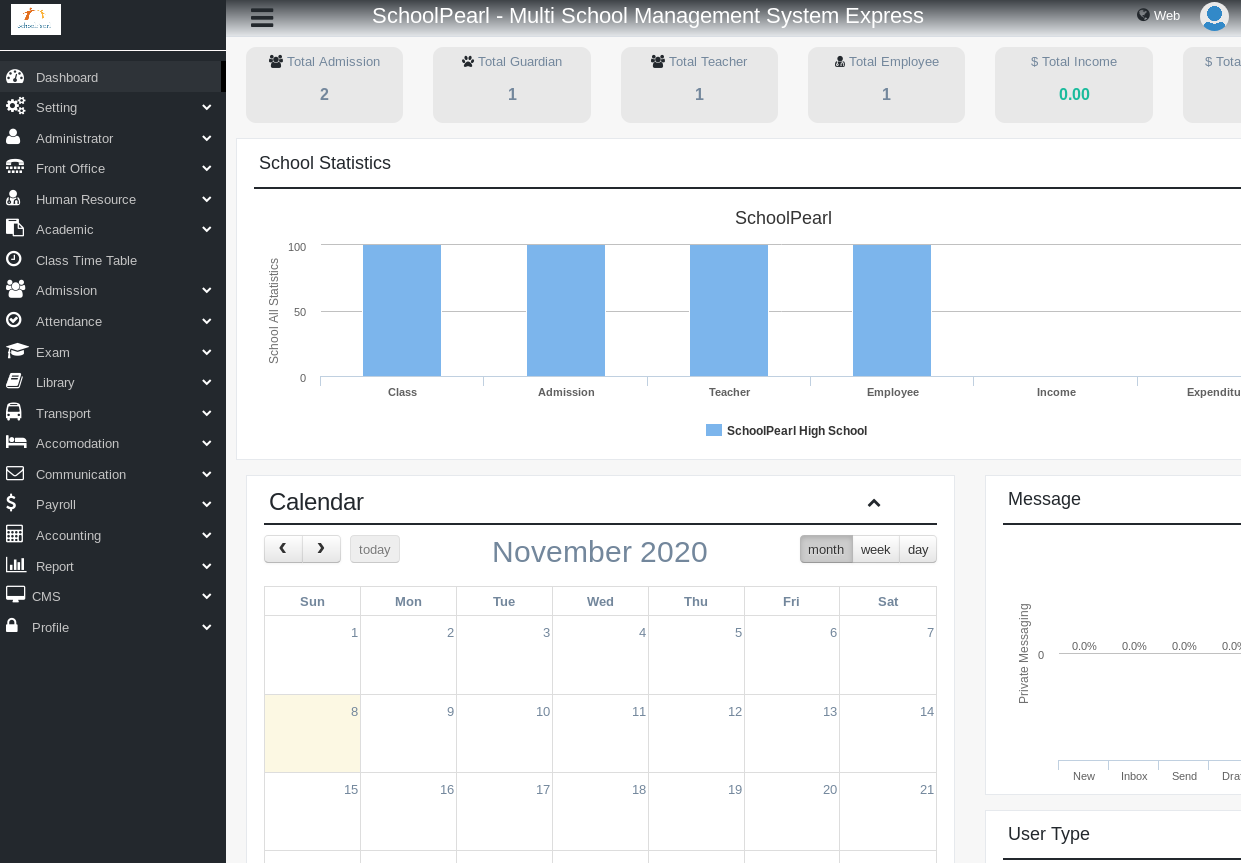Expand the Setting menu arrow
Viewport: 1241px width, 863px height.
(x=206, y=107)
